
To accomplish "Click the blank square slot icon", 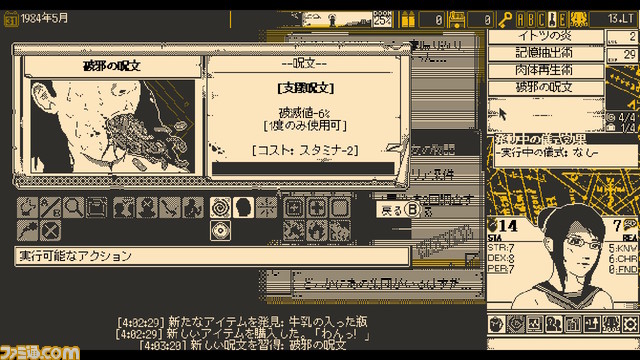I will coord(340,207).
